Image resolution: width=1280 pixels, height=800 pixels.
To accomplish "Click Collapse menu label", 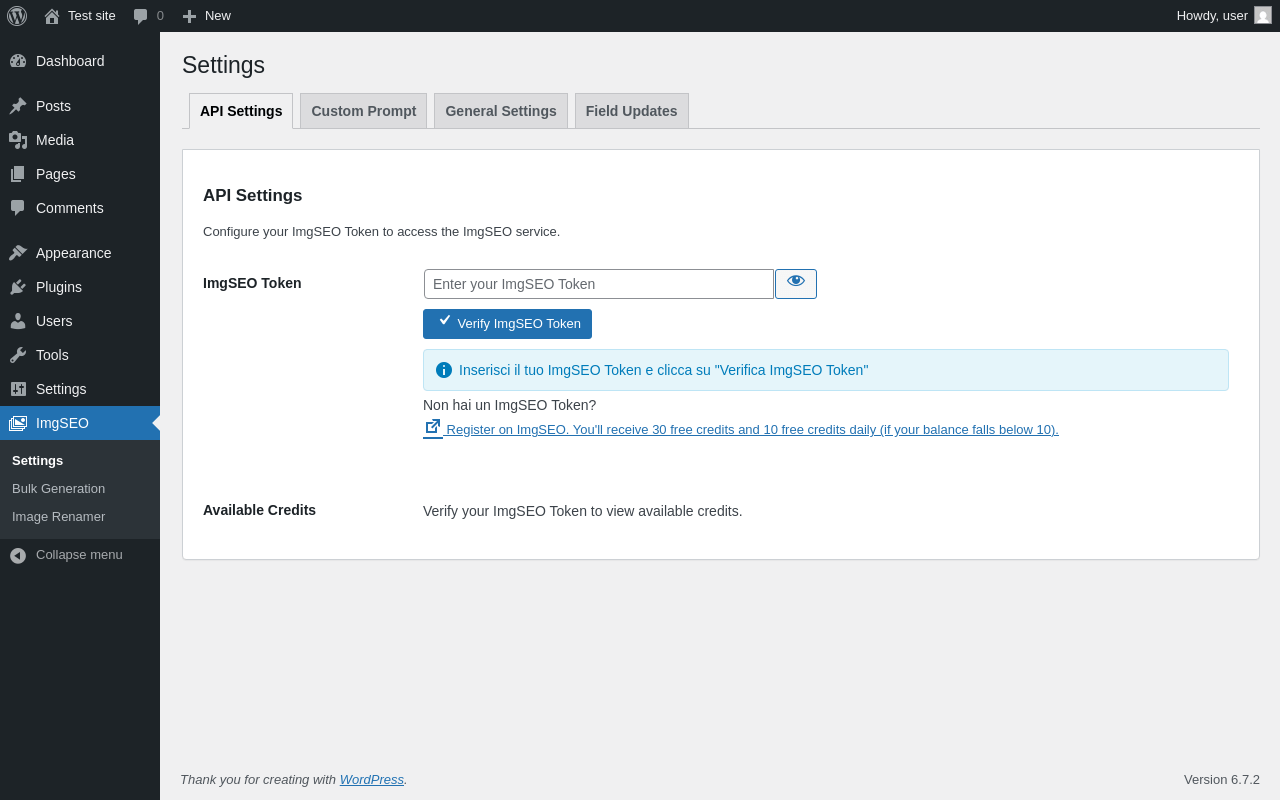I will coord(79,555).
